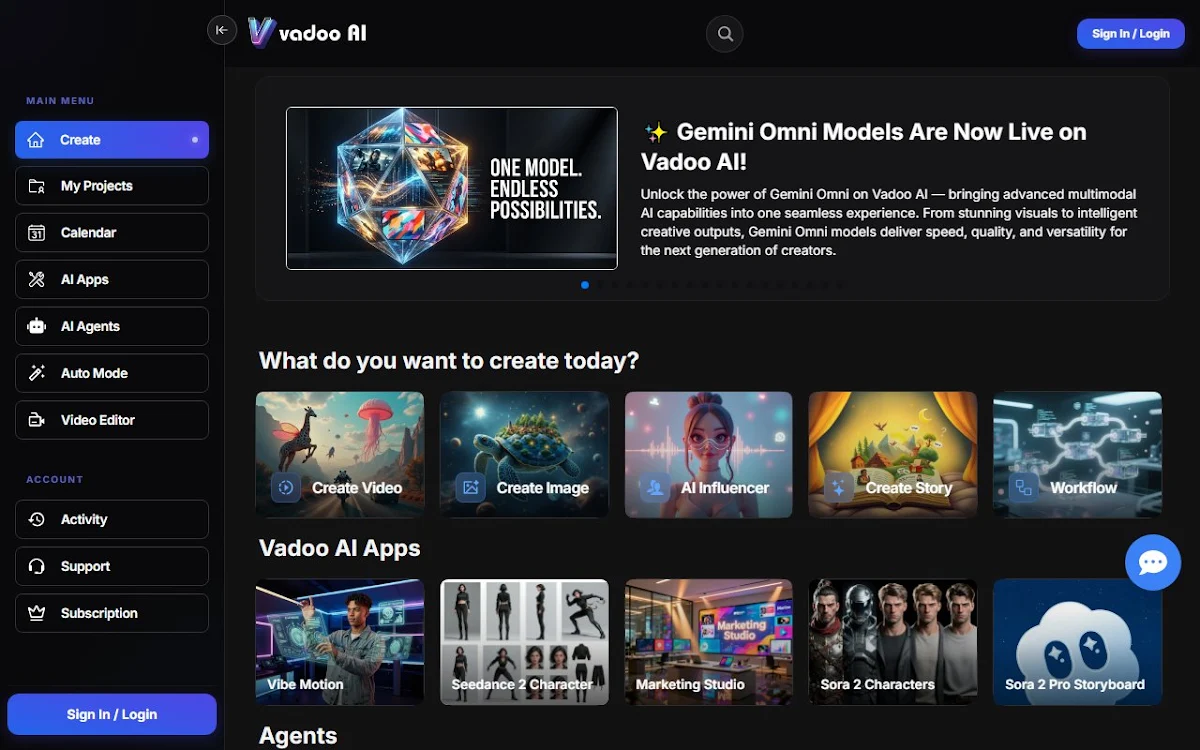Select the Create menu item
1200x750 pixels.
[112, 140]
